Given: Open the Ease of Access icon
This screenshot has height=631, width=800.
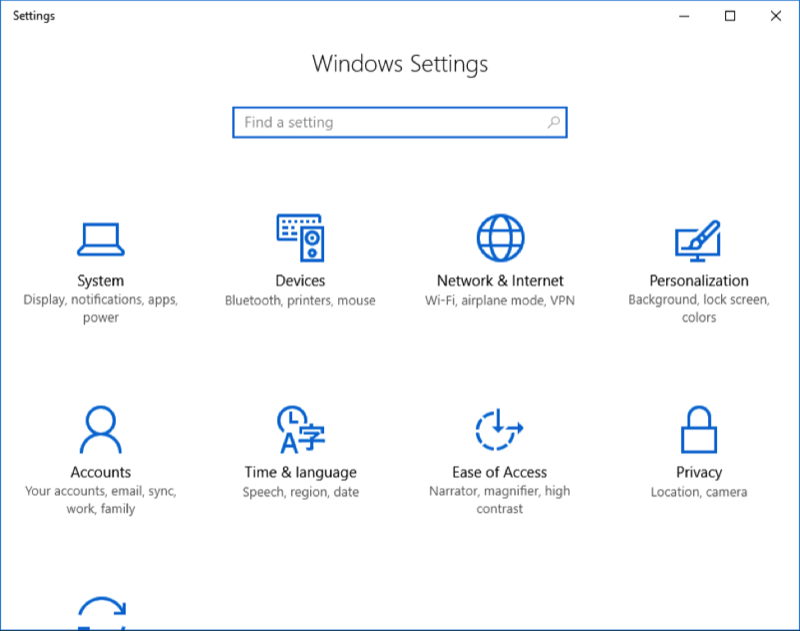Looking at the screenshot, I should pyautogui.click(x=499, y=430).
